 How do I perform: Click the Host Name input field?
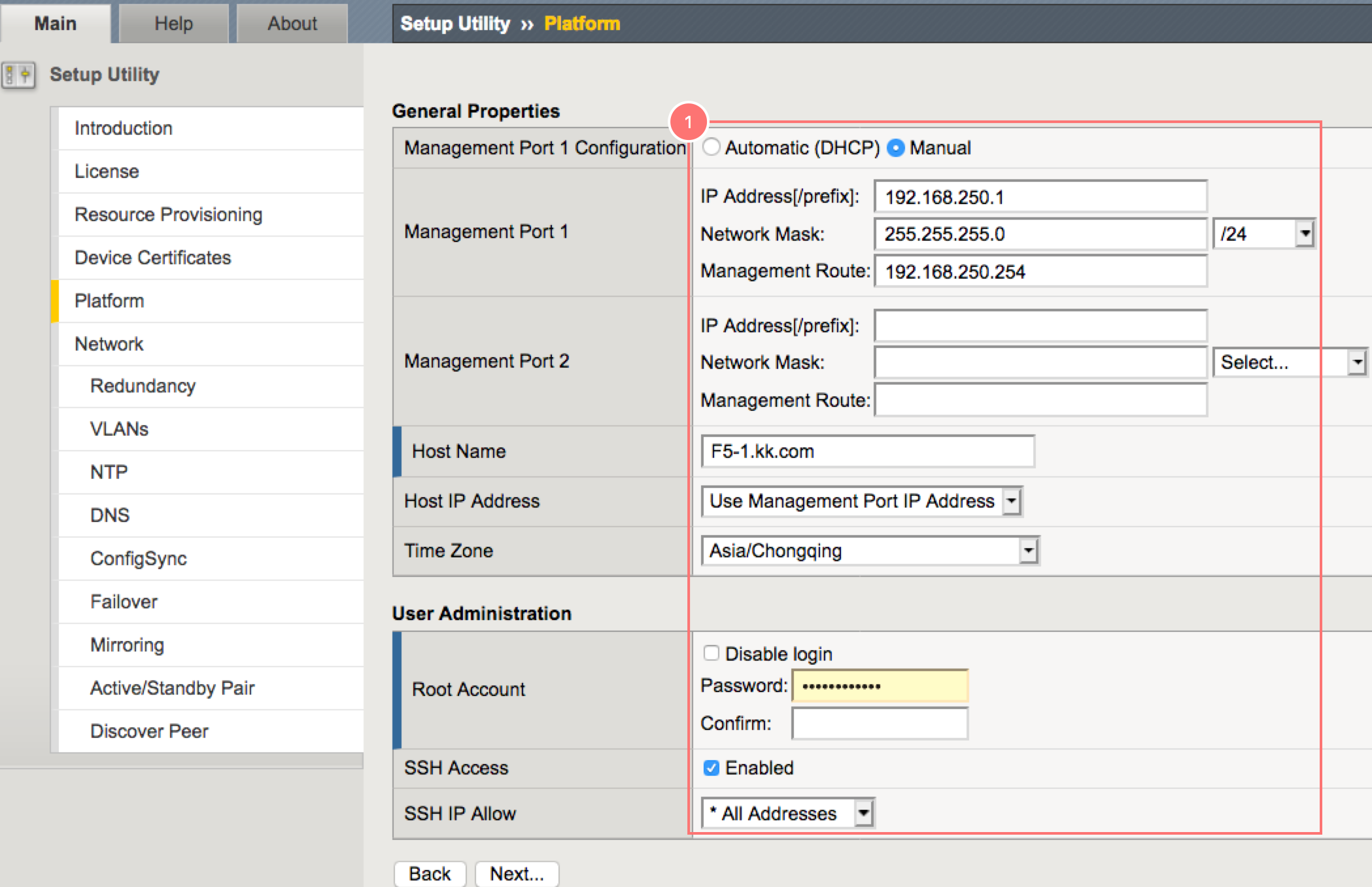click(x=867, y=451)
